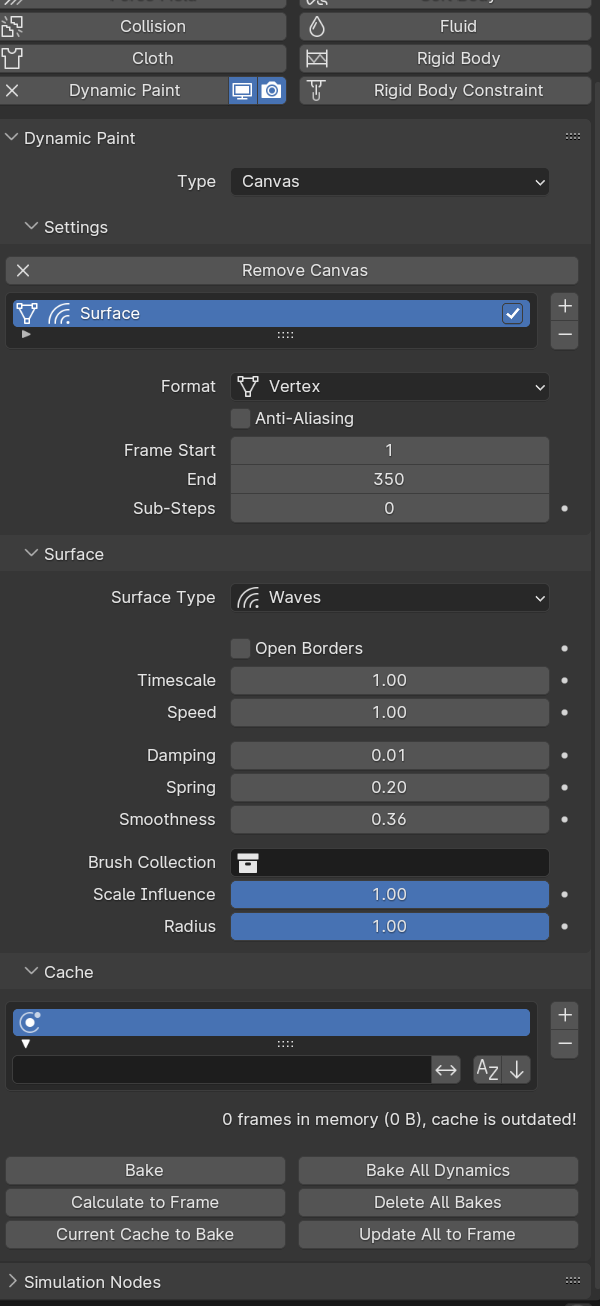Adjust the Scale Influence slider
The image size is (600, 1306).
coord(389,894)
